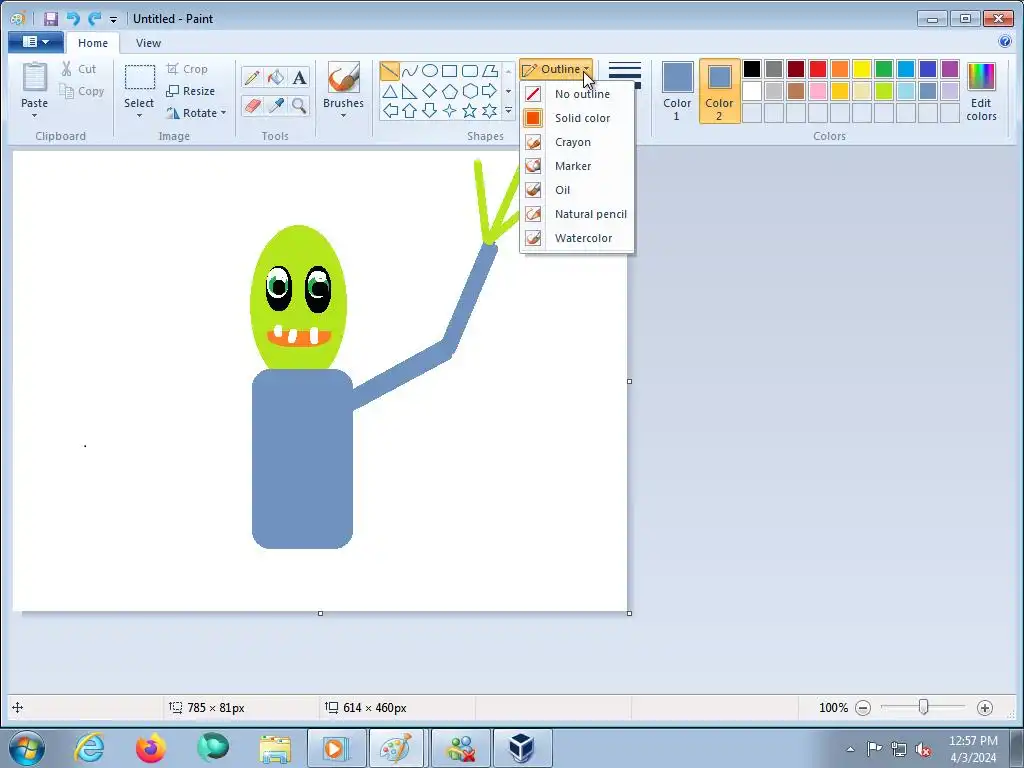The height and width of the screenshot is (768, 1024).
Task: Choose Crayon outline option
Action: pos(577,142)
